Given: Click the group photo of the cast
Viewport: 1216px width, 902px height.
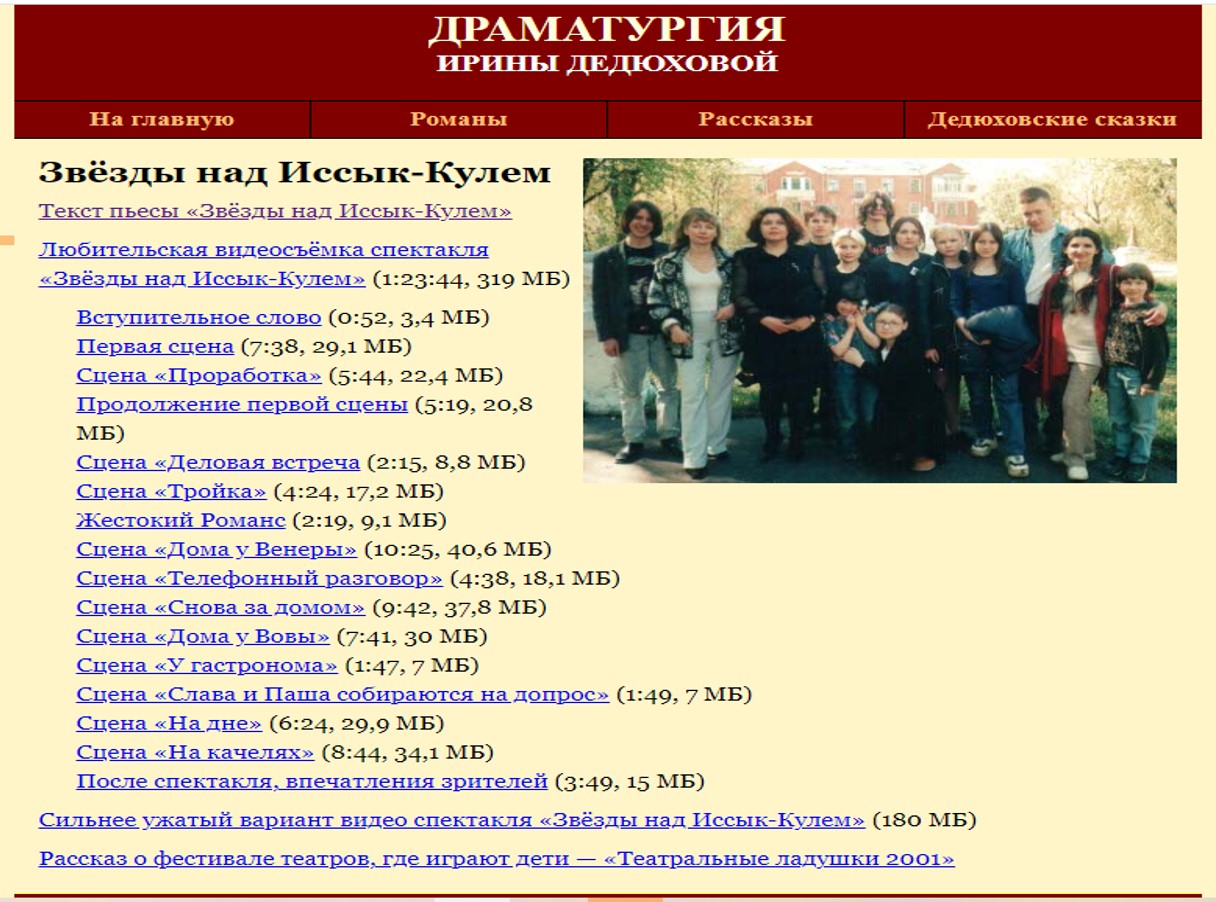Looking at the screenshot, I should click(x=879, y=320).
